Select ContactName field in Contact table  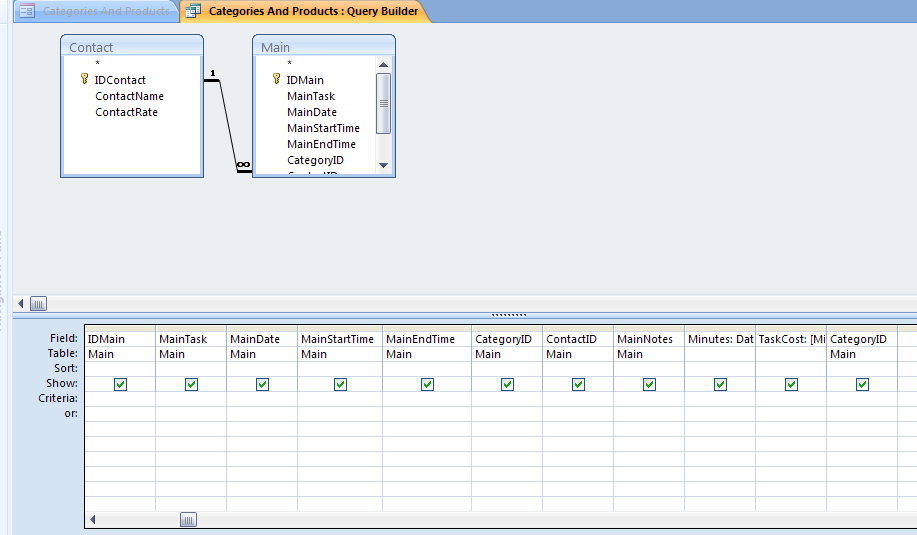[x=129, y=96]
